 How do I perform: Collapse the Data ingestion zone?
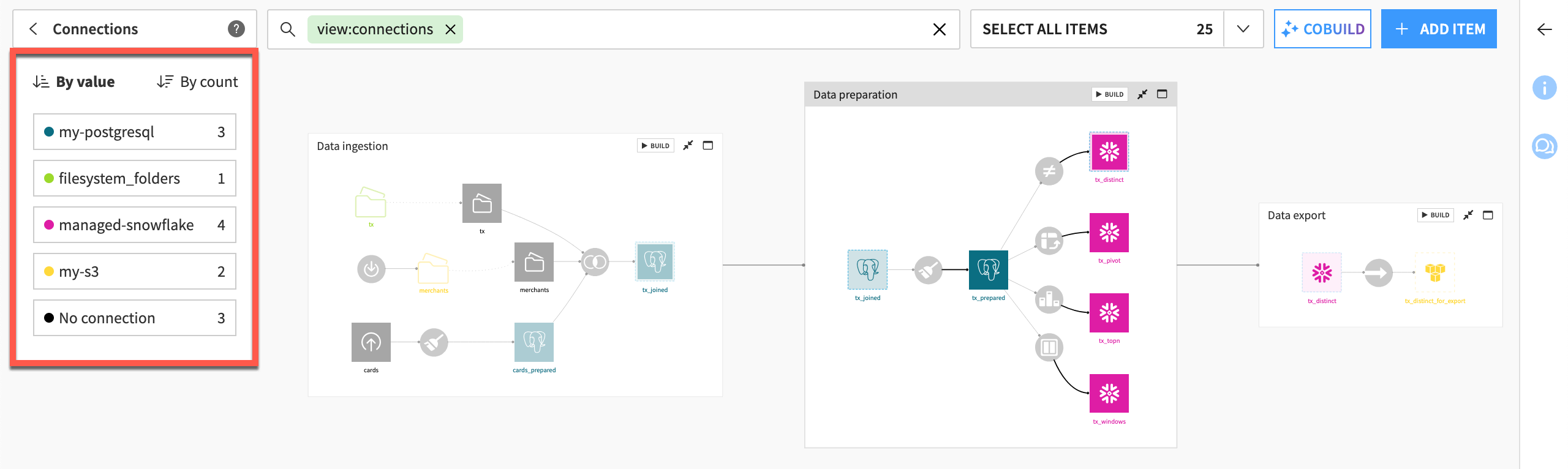coord(688,146)
